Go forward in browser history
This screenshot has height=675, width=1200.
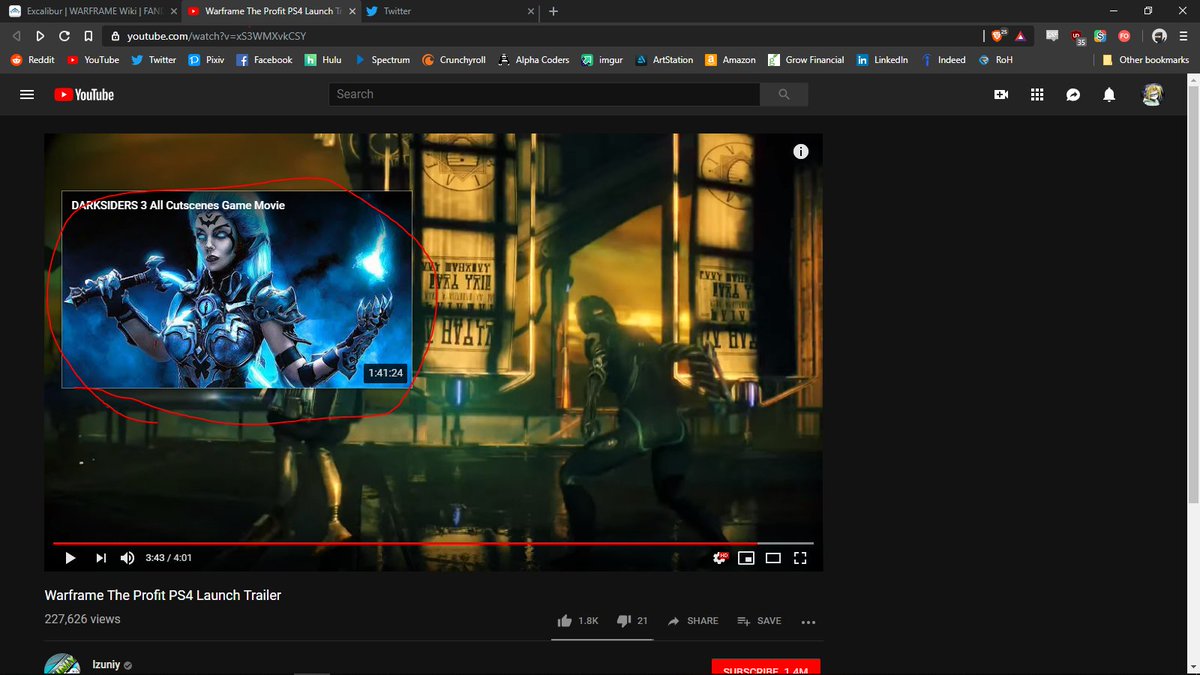tap(40, 36)
